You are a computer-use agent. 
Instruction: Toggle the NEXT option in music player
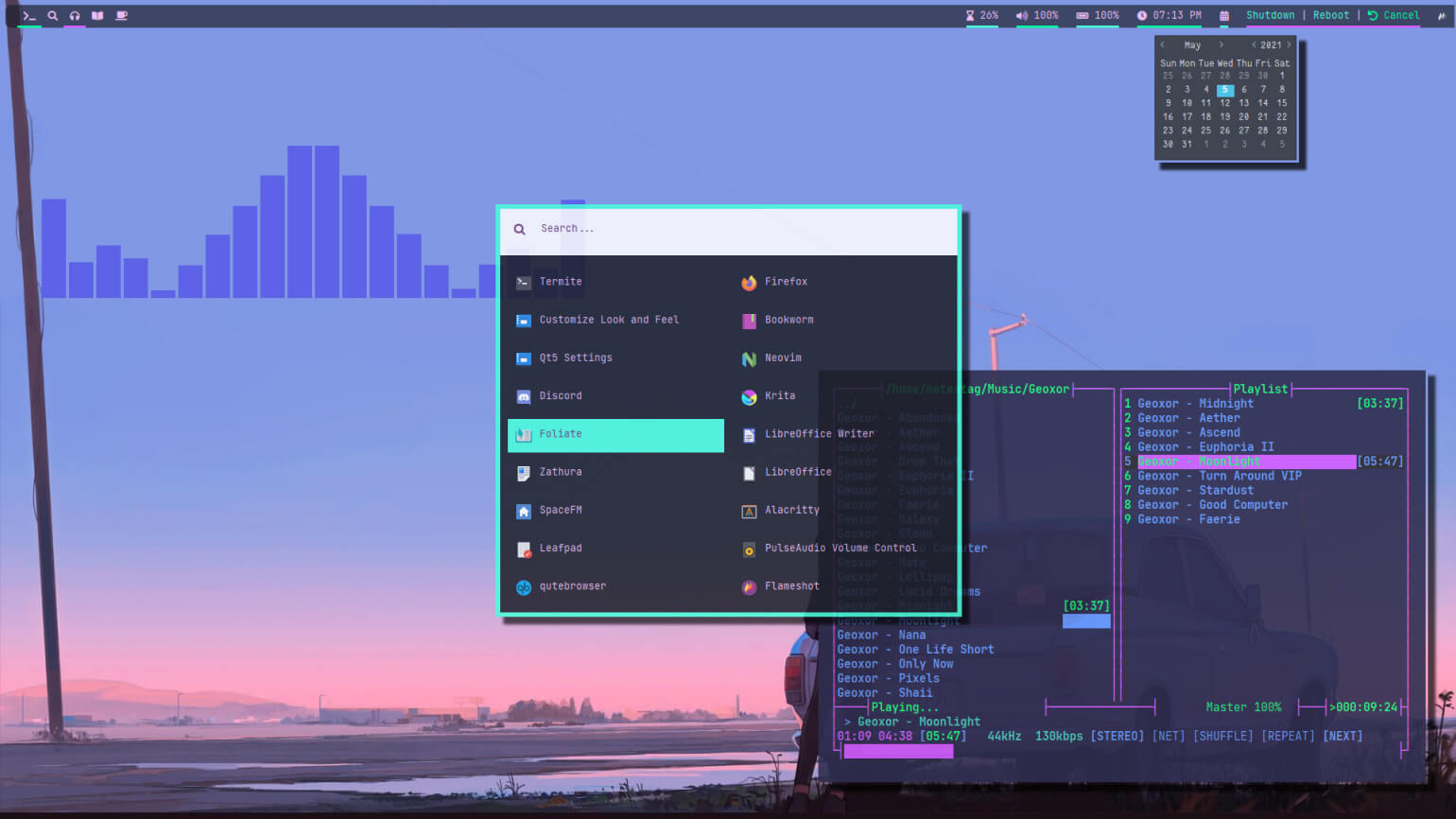pos(1343,736)
